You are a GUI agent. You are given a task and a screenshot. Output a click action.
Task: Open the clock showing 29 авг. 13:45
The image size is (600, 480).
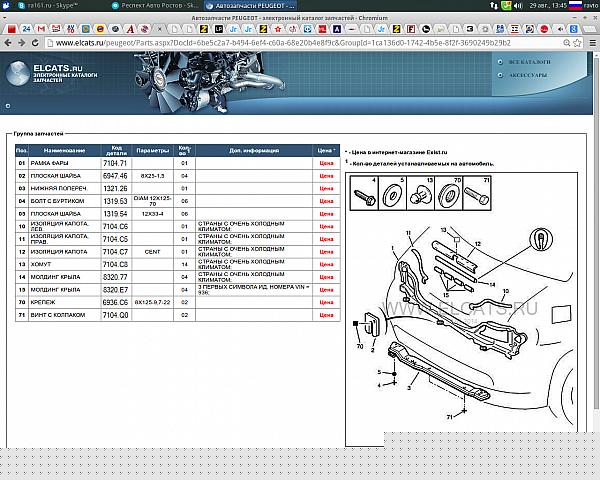[x=548, y=6]
